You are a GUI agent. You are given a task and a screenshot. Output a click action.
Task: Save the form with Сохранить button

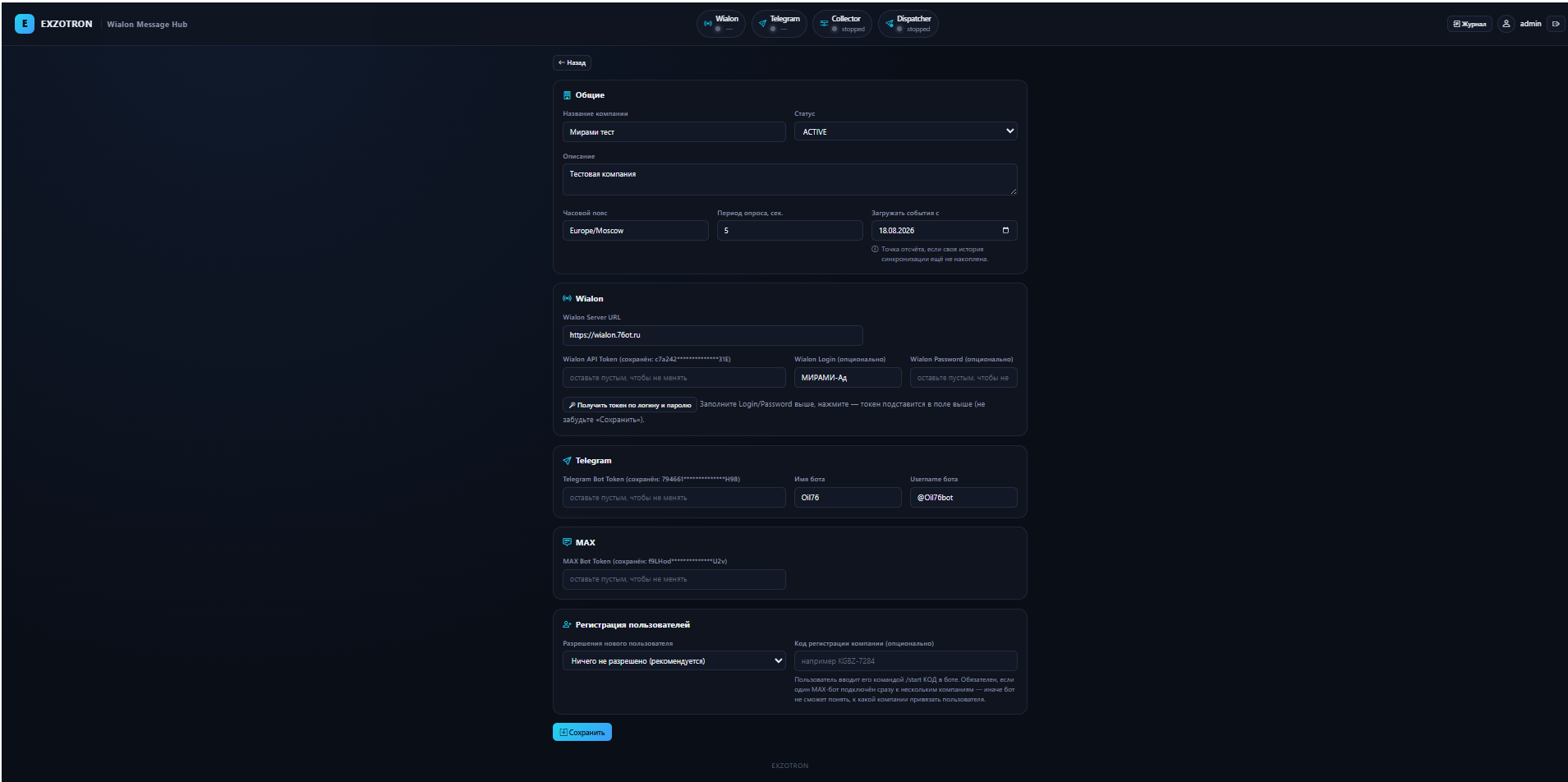pos(582,732)
